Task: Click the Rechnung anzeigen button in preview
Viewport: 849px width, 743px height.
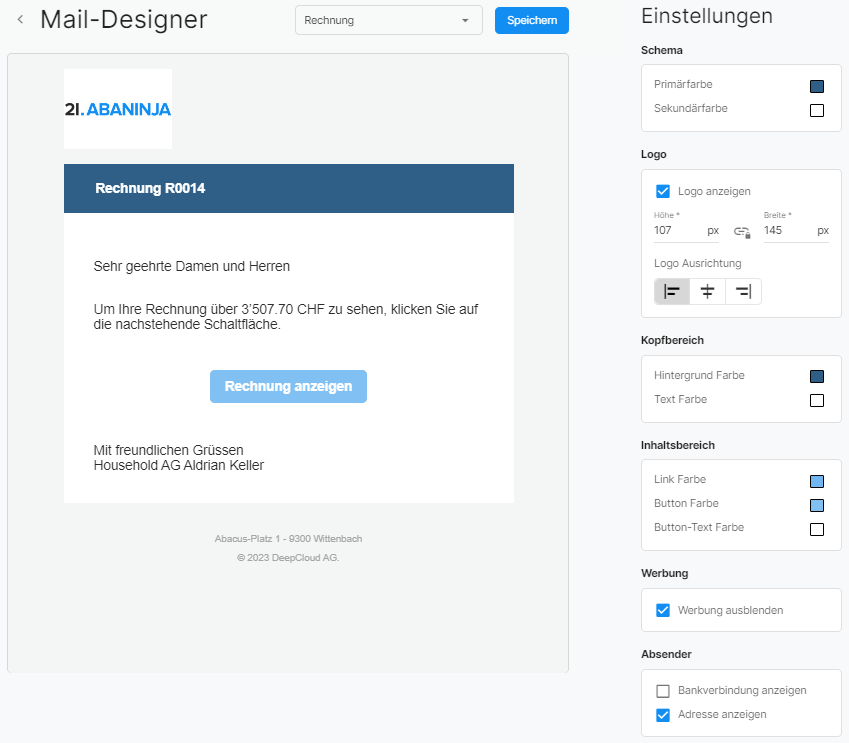Action: pyautogui.click(x=288, y=386)
